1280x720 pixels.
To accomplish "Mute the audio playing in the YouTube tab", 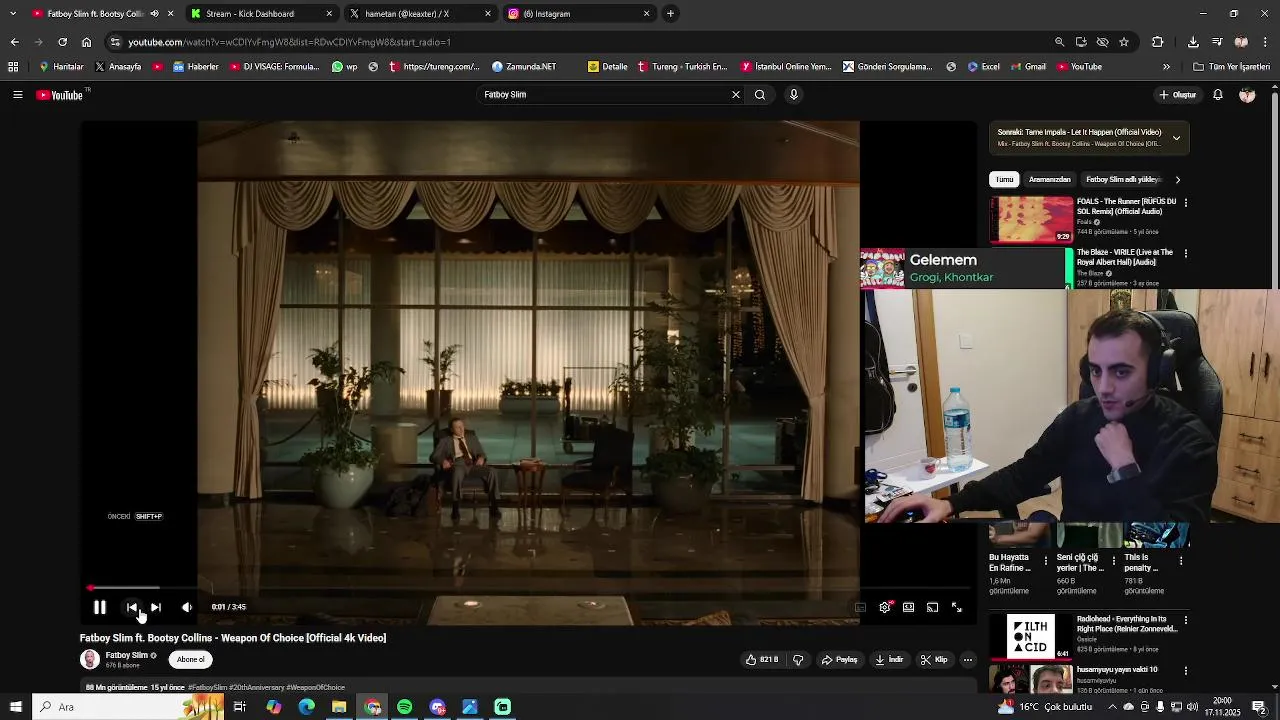I will 154,14.
